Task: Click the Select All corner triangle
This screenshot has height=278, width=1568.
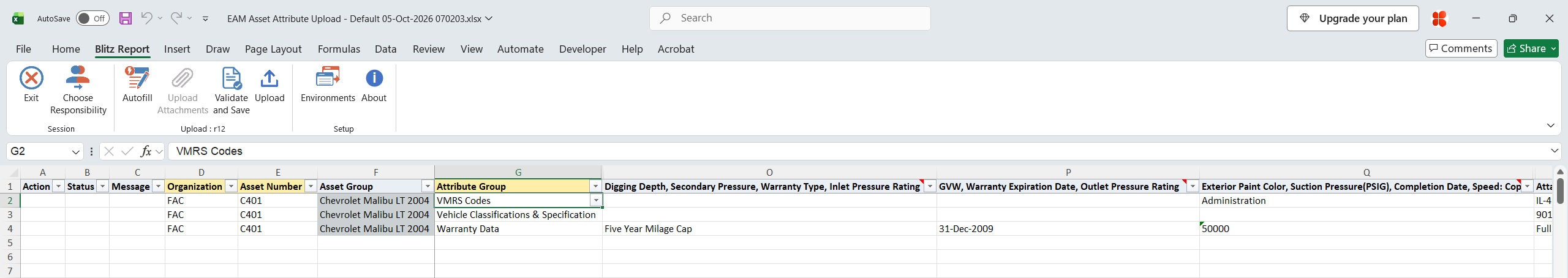Action: 12,173
